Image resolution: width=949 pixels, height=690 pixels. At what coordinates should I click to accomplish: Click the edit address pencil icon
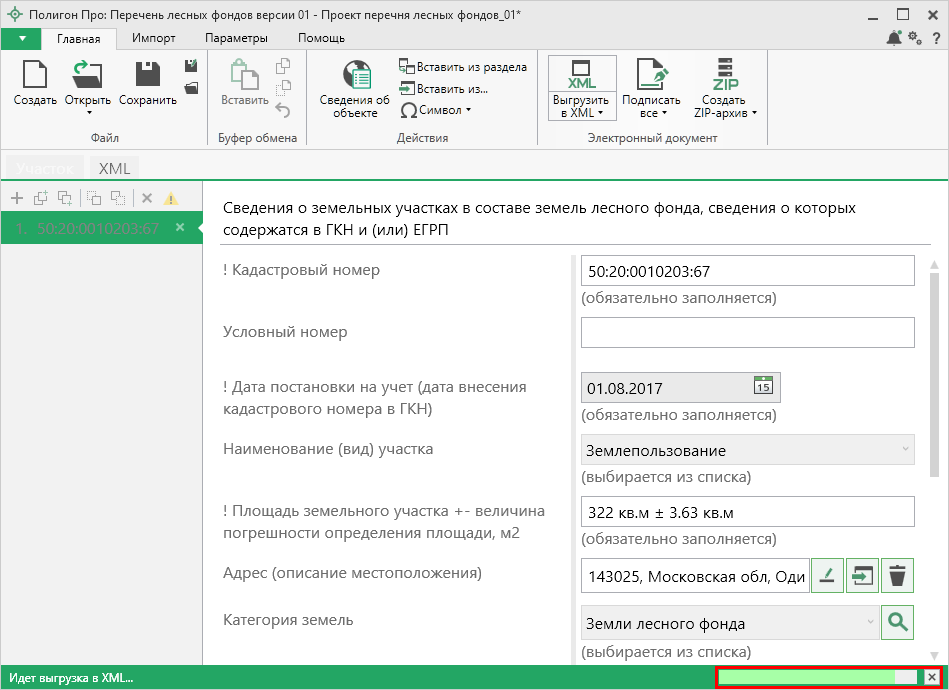[827, 575]
